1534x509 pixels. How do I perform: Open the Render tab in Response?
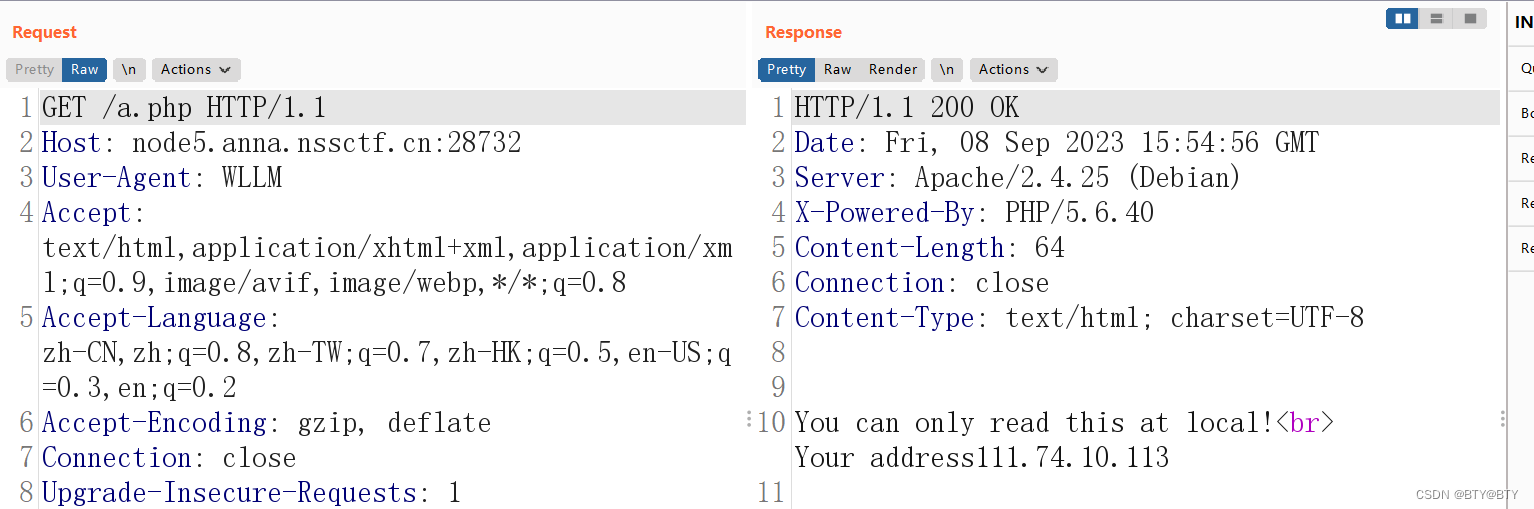pos(893,69)
